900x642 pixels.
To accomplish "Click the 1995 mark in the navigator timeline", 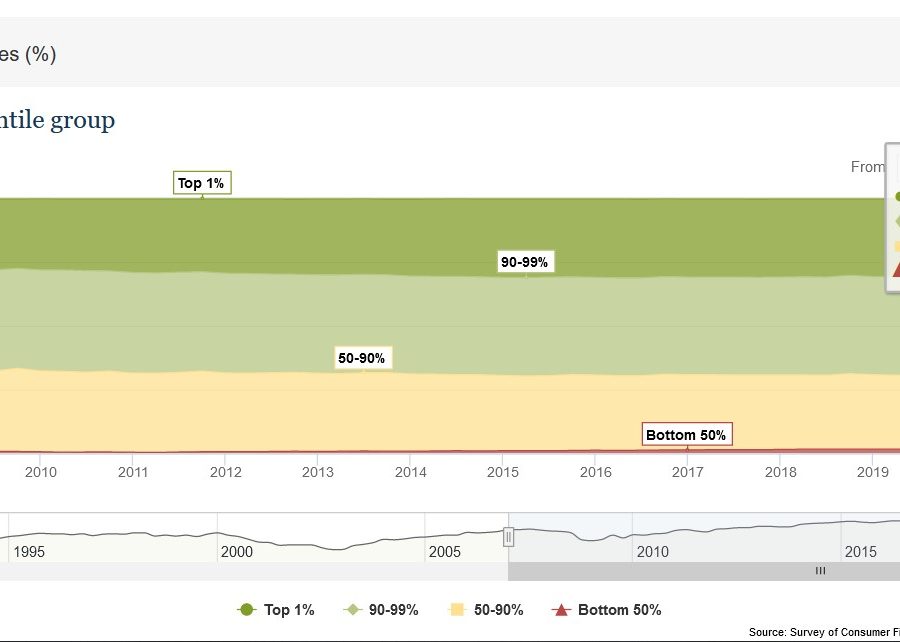I will pos(28,551).
